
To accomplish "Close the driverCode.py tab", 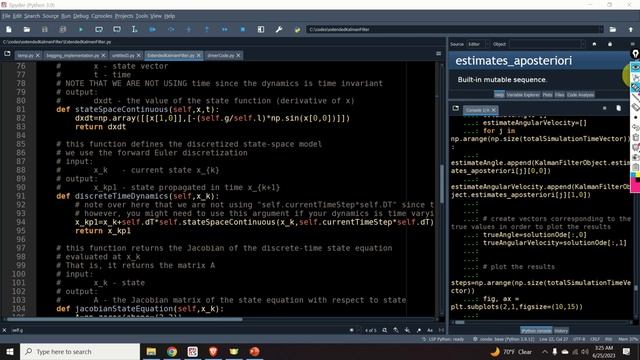I will pos(238,55).
